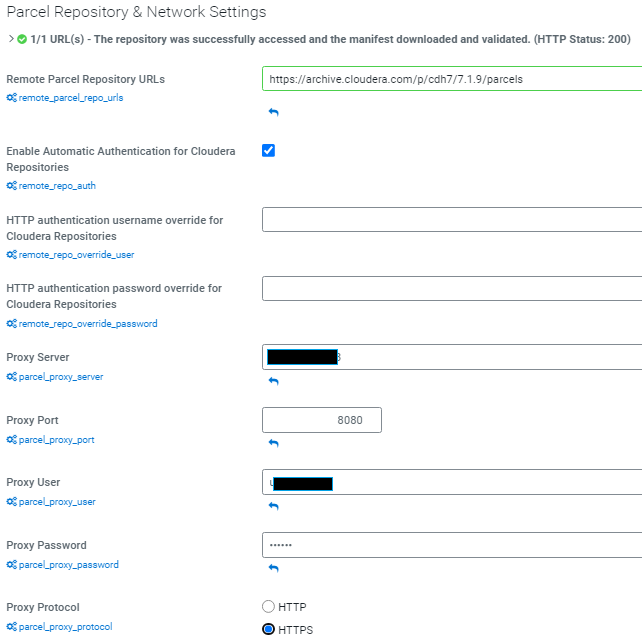Revert the Proxy User value

[274, 506]
